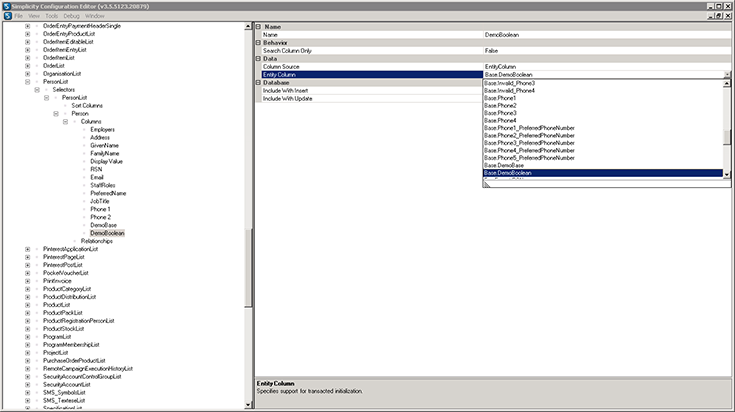Collapse the Columns tree node
This screenshot has width=735, height=412.
[65, 121]
